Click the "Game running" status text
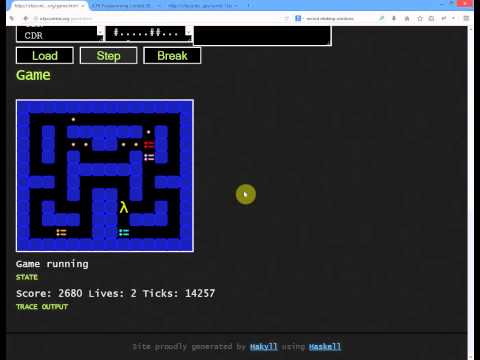The image size is (480, 360). [52, 264]
